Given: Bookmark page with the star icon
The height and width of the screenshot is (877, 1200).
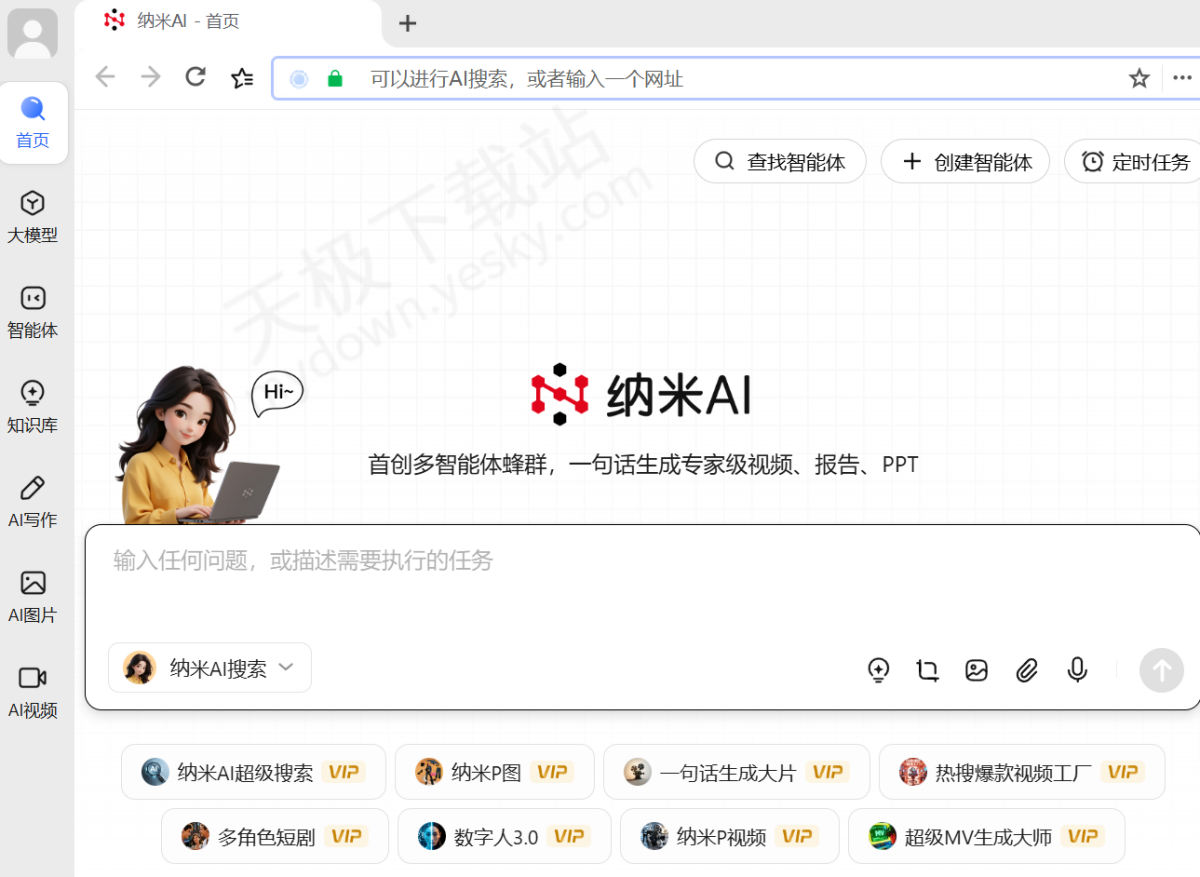Looking at the screenshot, I should click(1139, 78).
